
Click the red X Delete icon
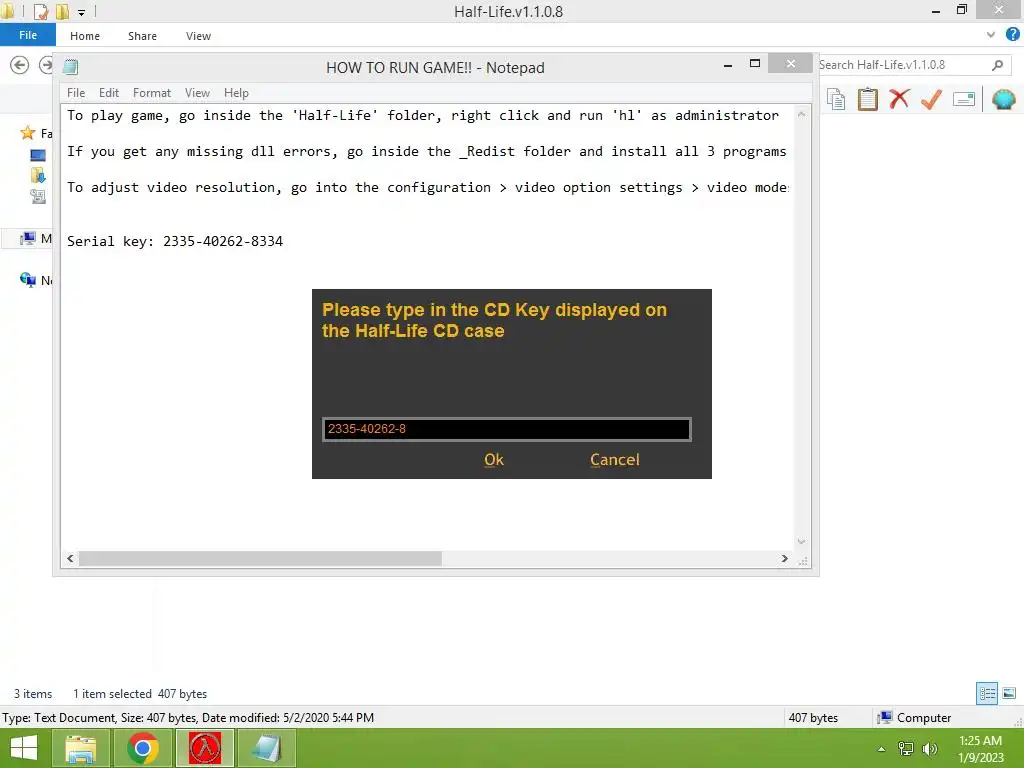pyautogui.click(x=899, y=99)
